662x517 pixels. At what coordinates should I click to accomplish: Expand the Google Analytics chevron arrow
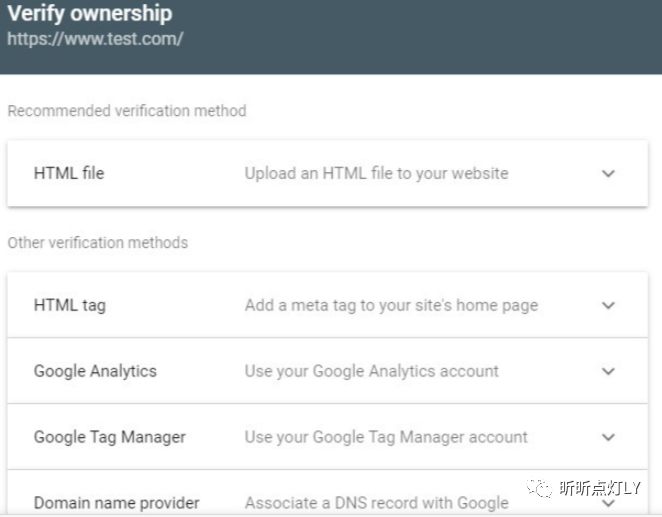608,371
